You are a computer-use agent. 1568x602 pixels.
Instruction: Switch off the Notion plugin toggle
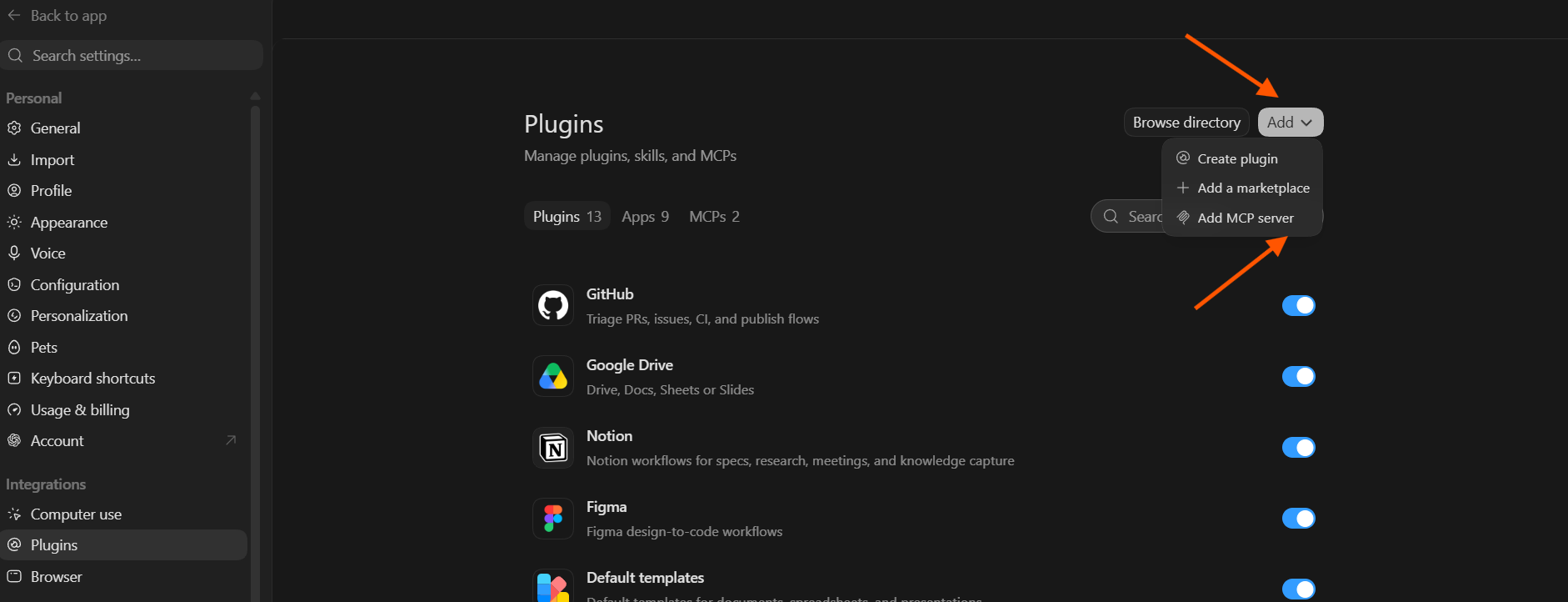(x=1298, y=448)
